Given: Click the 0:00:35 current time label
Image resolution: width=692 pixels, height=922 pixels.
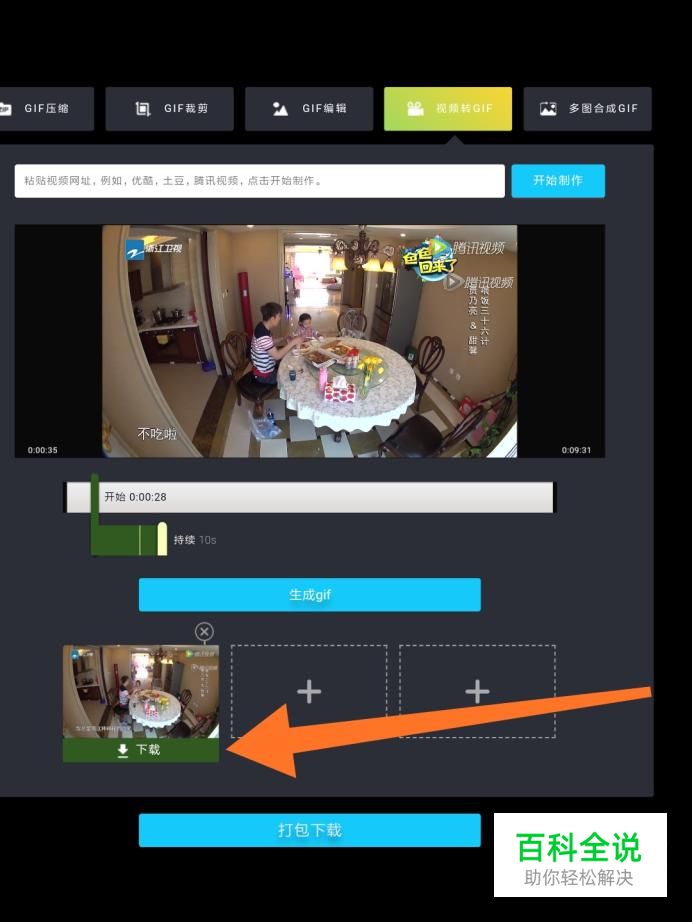Looking at the screenshot, I should [x=42, y=450].
